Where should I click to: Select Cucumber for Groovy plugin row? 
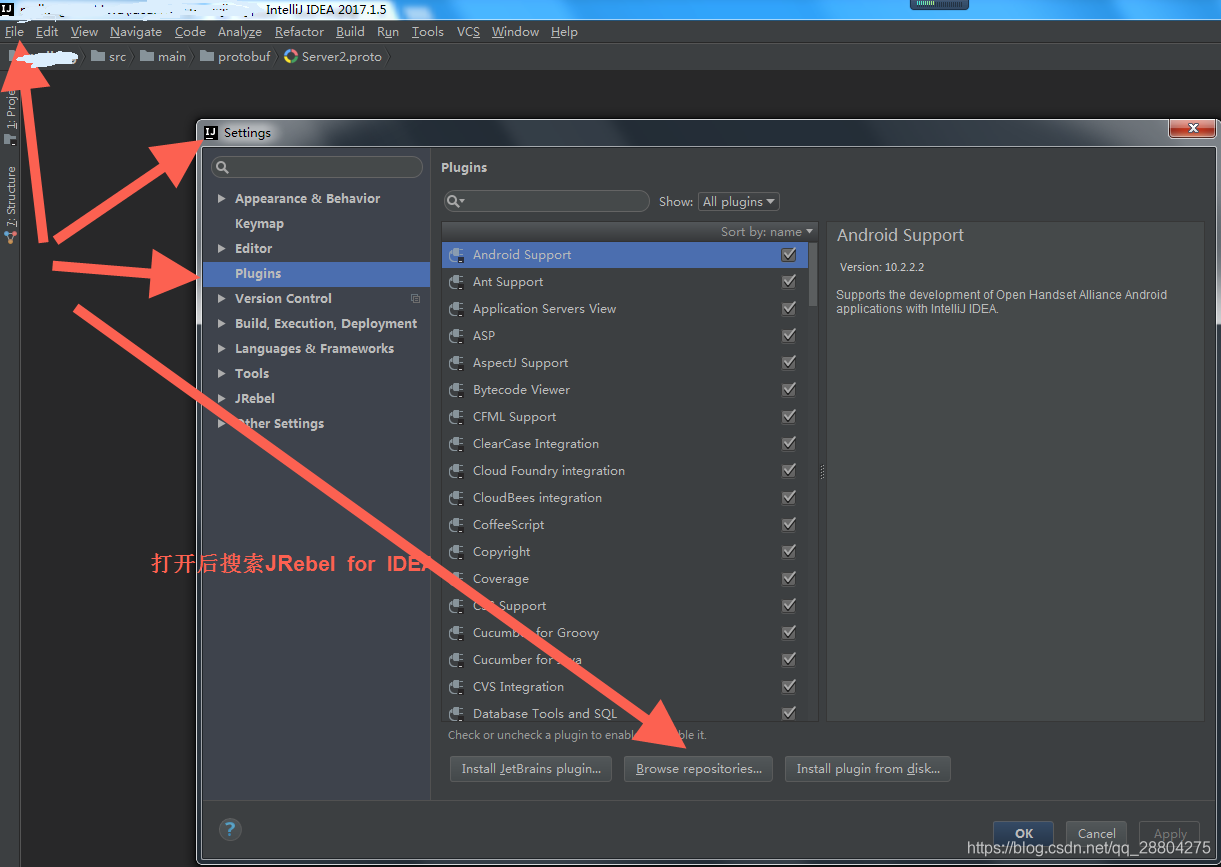625,633
